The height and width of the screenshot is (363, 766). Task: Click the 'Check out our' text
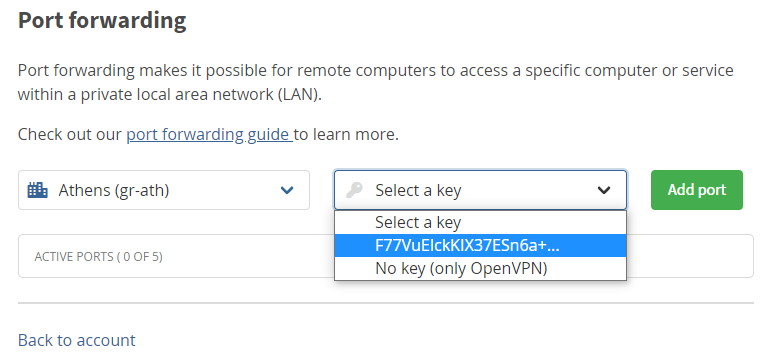(x=69, y=134)
